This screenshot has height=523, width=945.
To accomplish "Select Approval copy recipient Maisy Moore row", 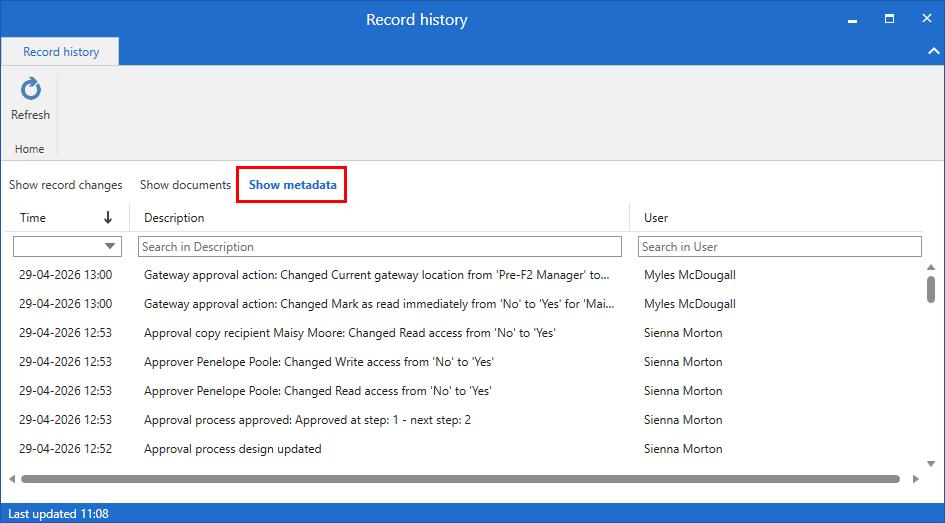I will pos(464,333).
